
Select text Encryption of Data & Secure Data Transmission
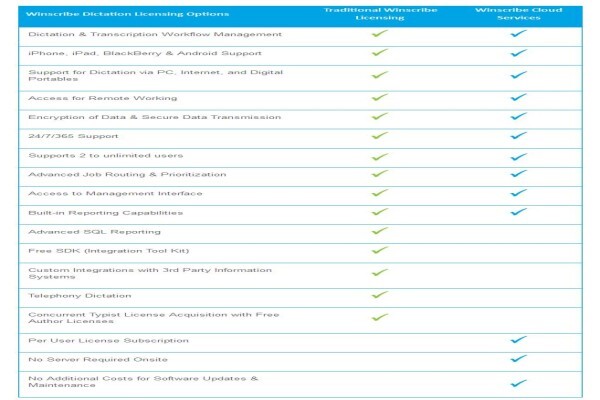[x=155, y=117]
